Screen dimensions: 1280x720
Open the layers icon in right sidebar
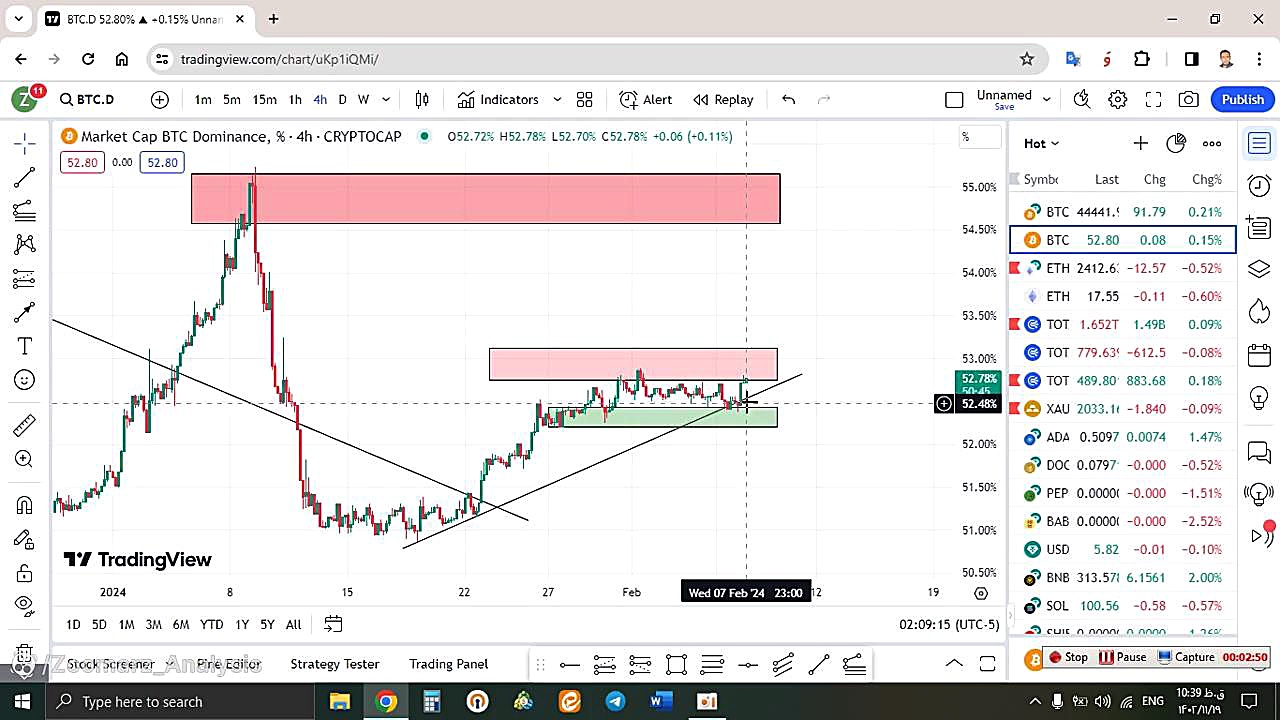pos(1259,270)
